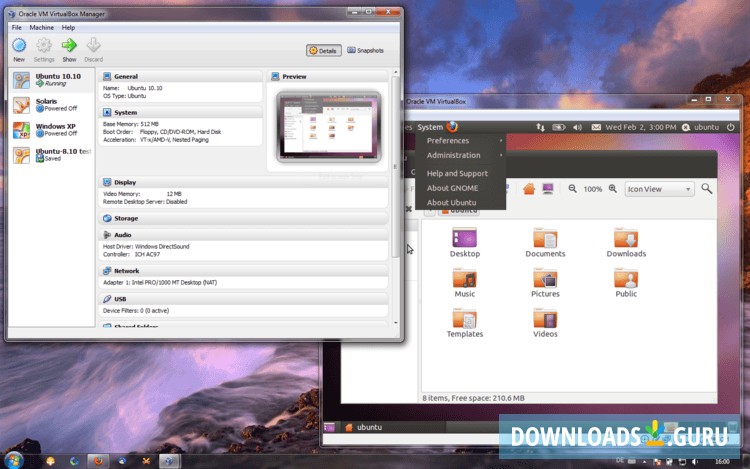Click the Computer icon in Nautilus toolbar

pyautogui.click(x=548, y=189)
